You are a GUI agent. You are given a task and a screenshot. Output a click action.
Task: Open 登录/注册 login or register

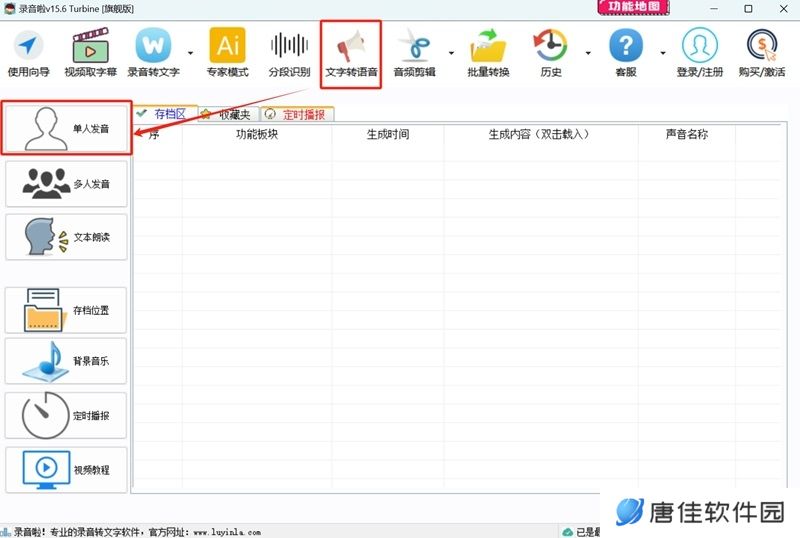point(700,53)
